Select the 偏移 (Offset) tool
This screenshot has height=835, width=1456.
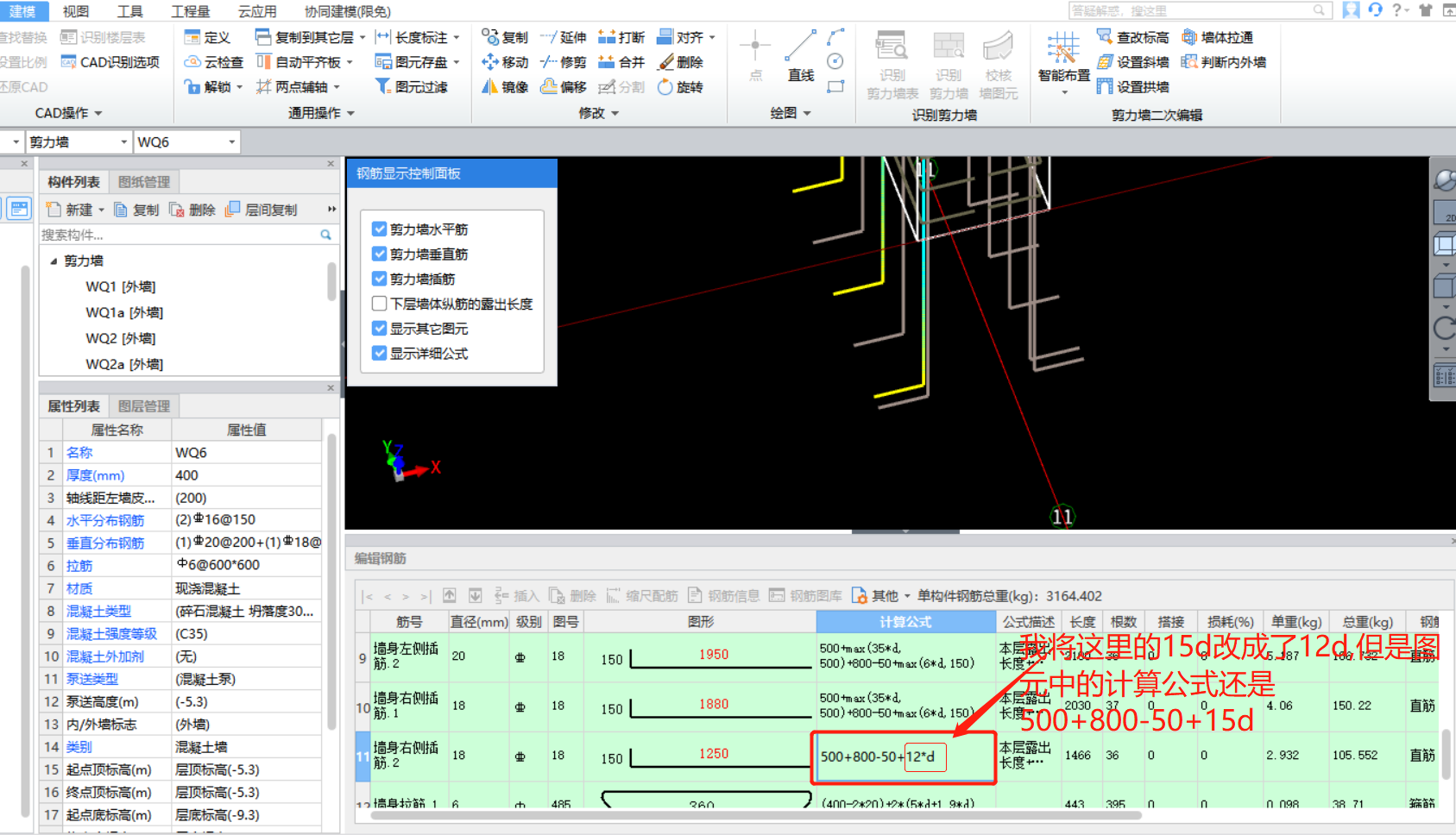pos(563,87)
